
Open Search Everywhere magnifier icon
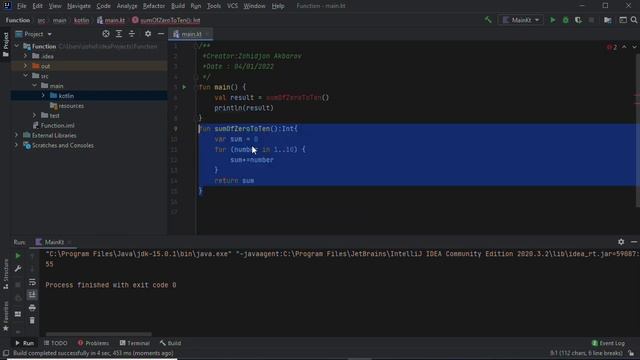click(634, 20)
